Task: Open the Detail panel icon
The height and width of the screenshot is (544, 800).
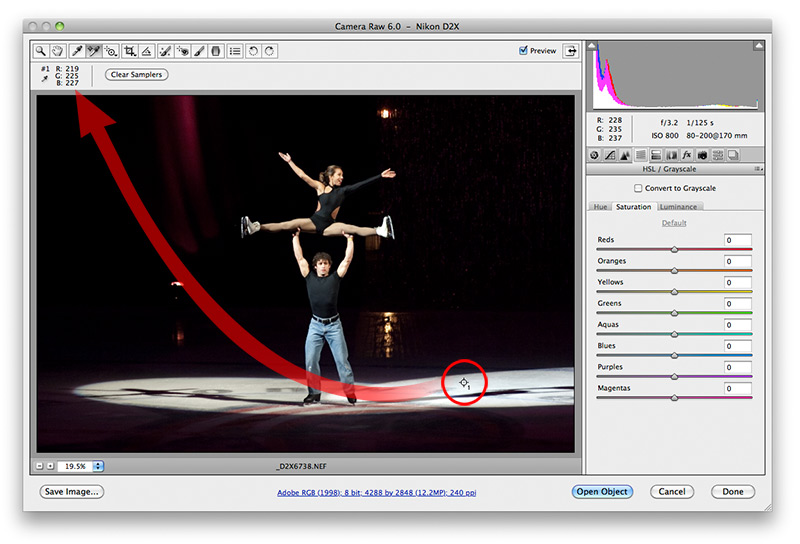Action: (x=625, y=155)
